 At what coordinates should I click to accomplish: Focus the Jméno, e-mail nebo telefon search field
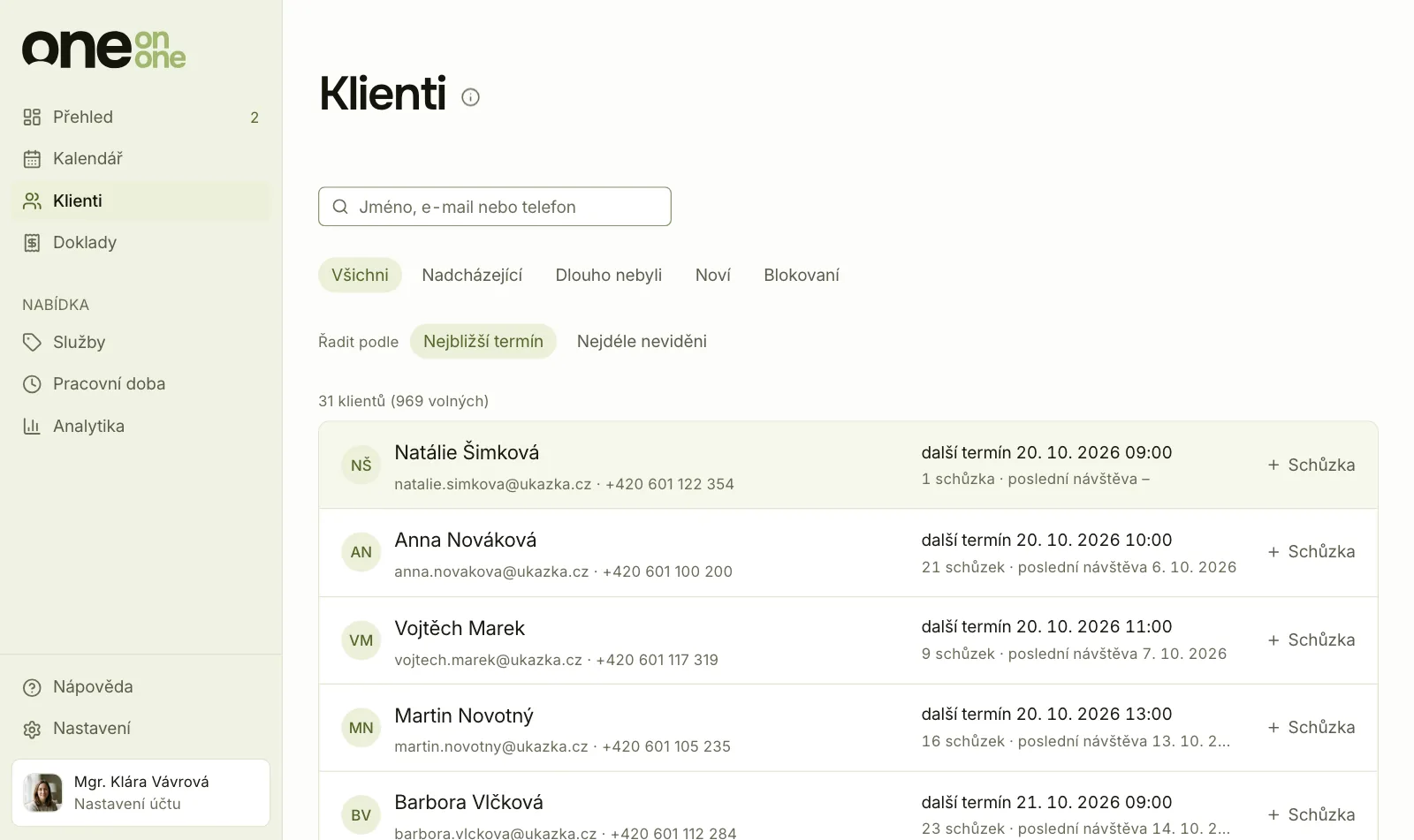[x=495, y=207]
